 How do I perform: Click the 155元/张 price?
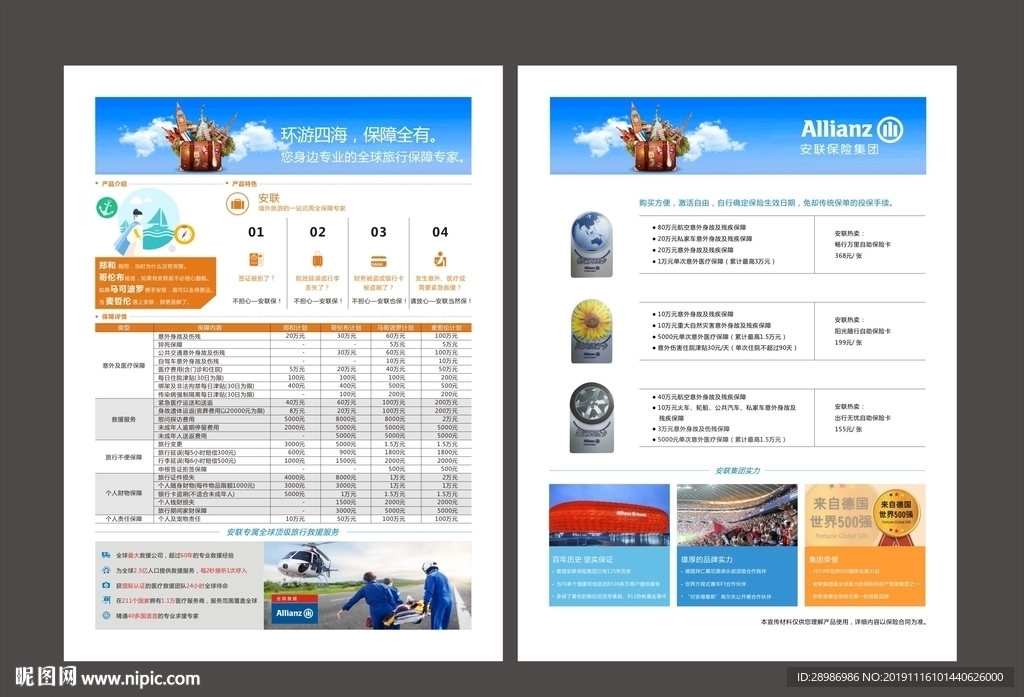pyautogui.click(x=848, y=429)
